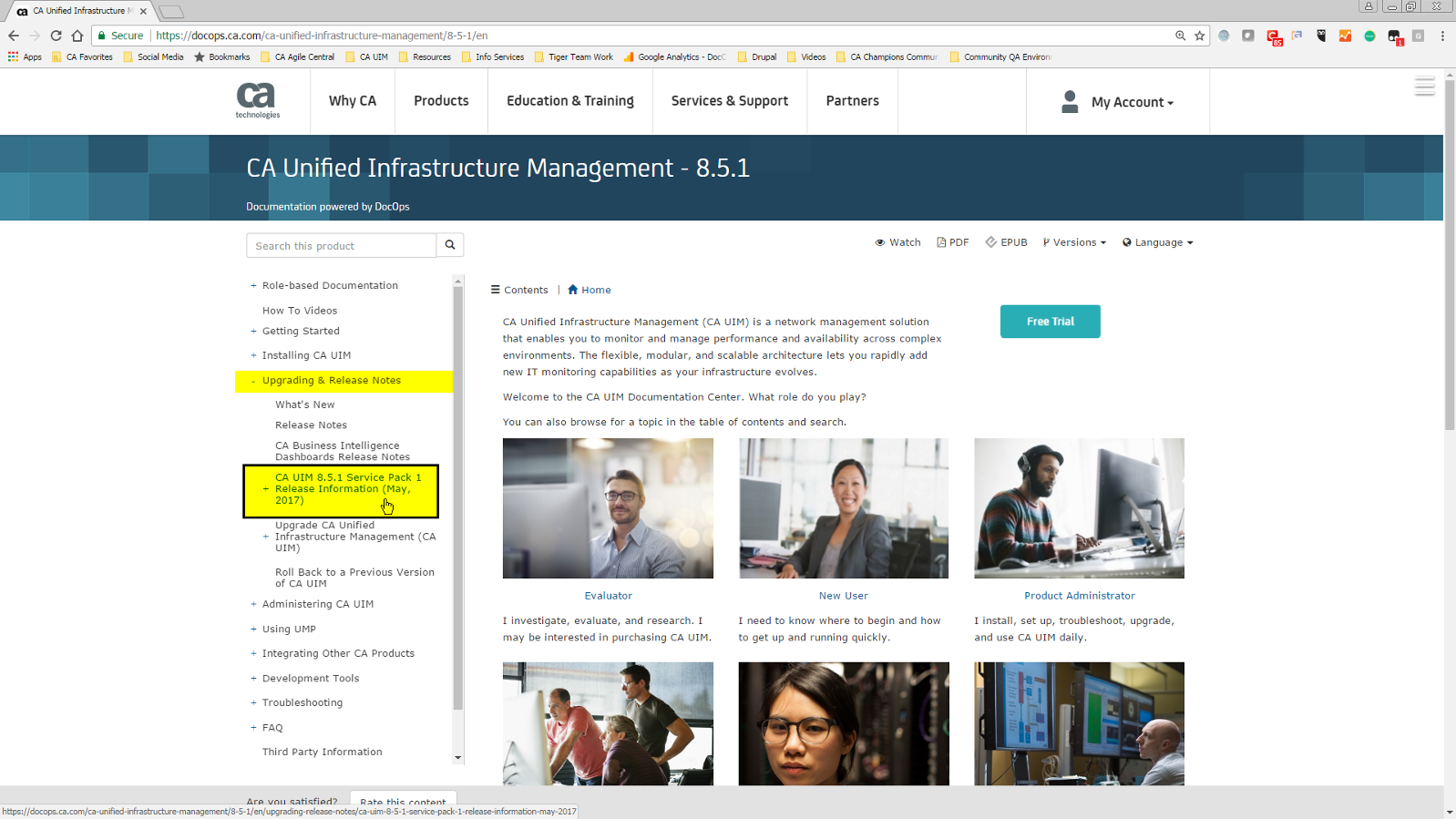
Task: Click the search magnifier button
Action: [x=450, y=245]
